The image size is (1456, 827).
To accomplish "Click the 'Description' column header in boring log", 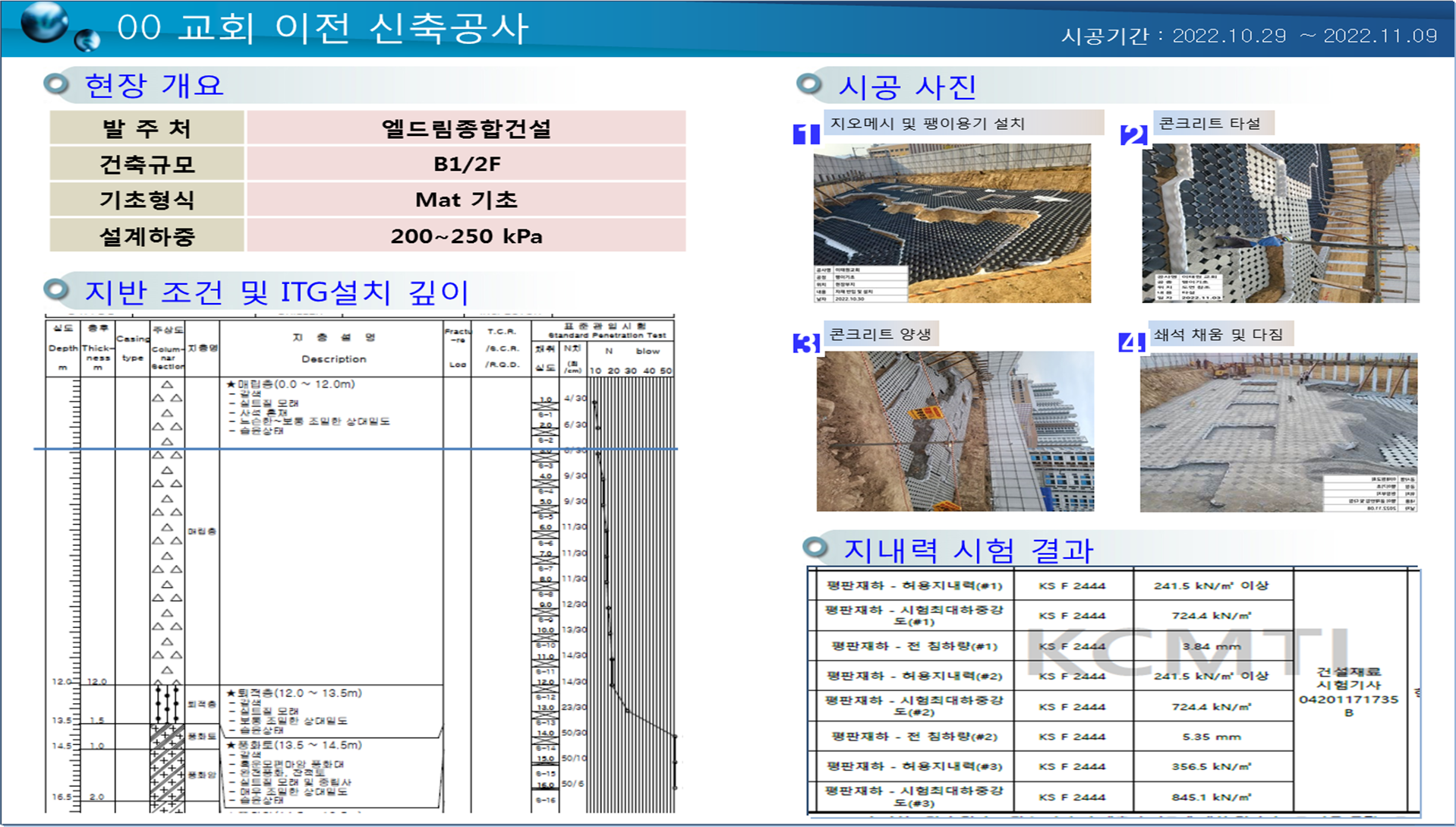I will pos(333,358).
